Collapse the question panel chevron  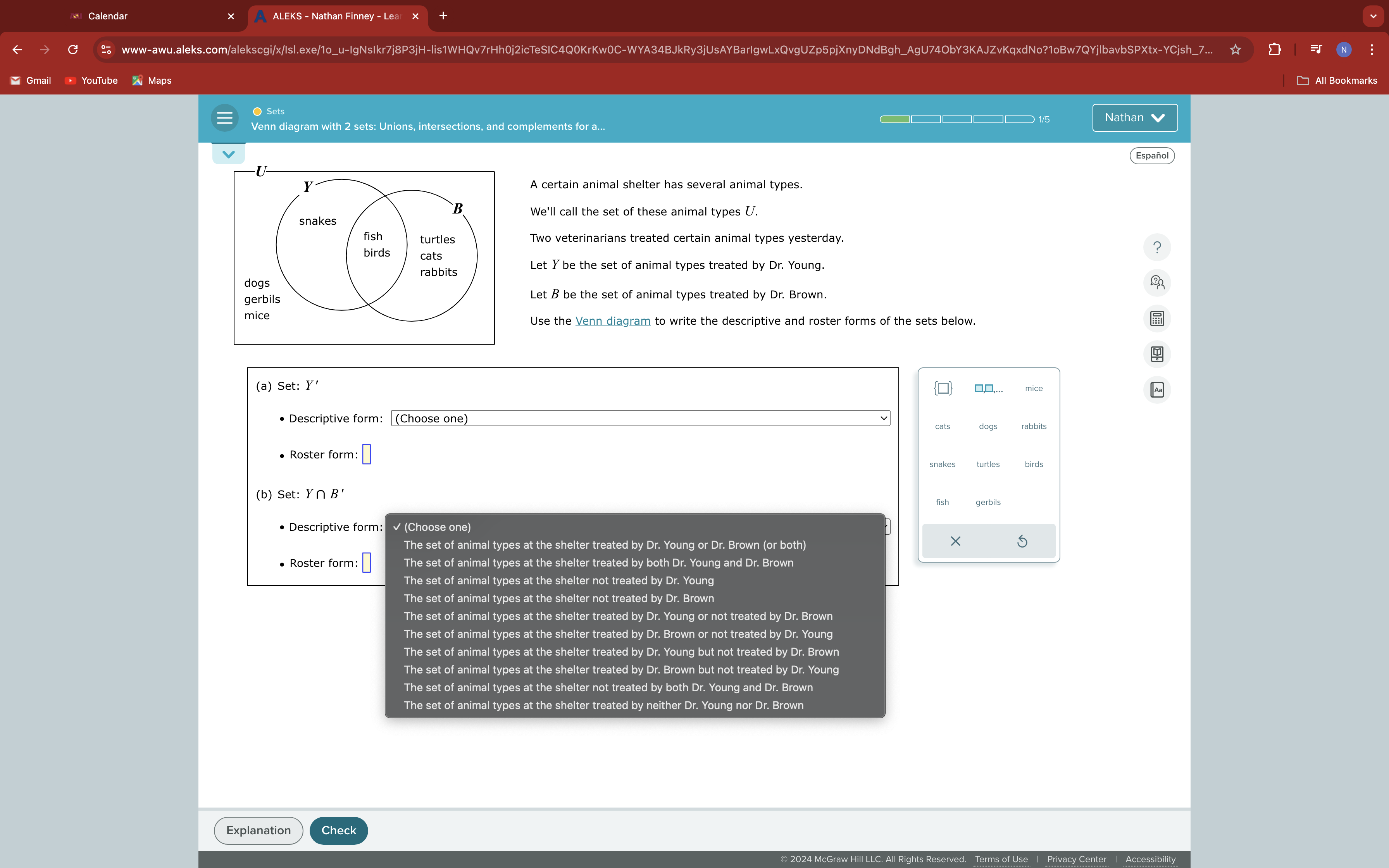tap(228, 154)
